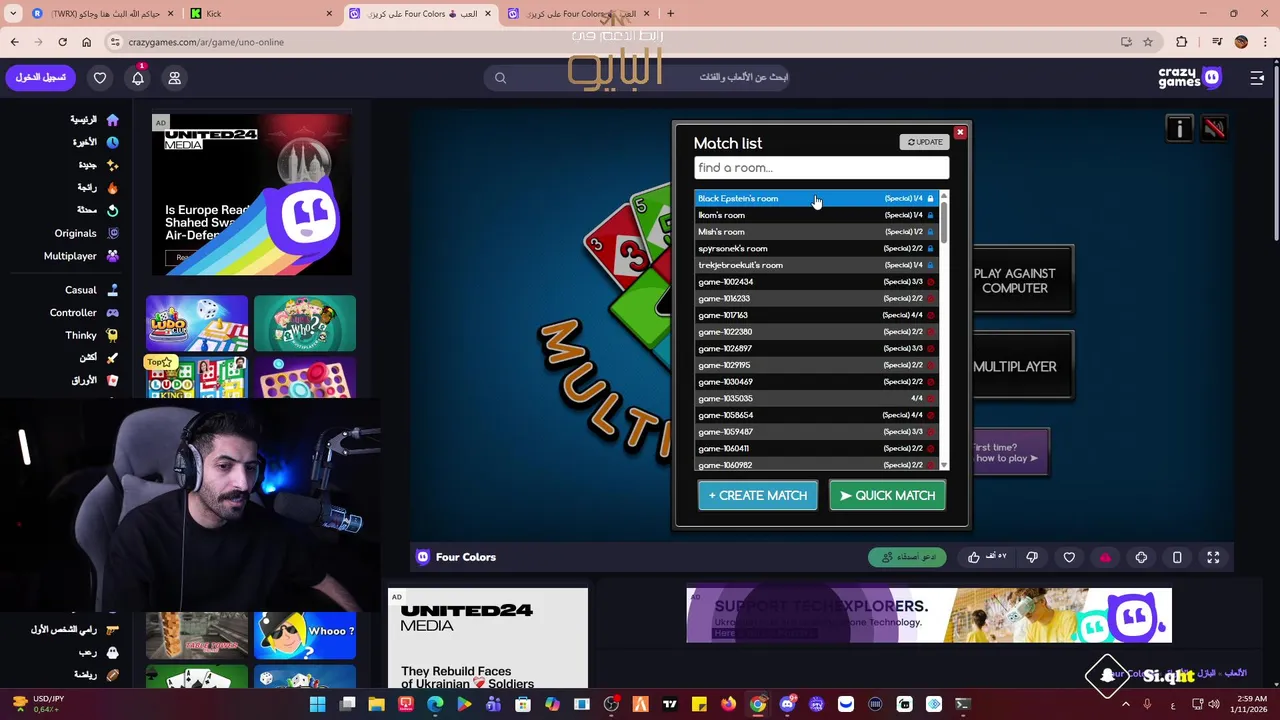Click the address bar URL
The width and height of the screenshot is (1280, 720).
coord(206,42)
